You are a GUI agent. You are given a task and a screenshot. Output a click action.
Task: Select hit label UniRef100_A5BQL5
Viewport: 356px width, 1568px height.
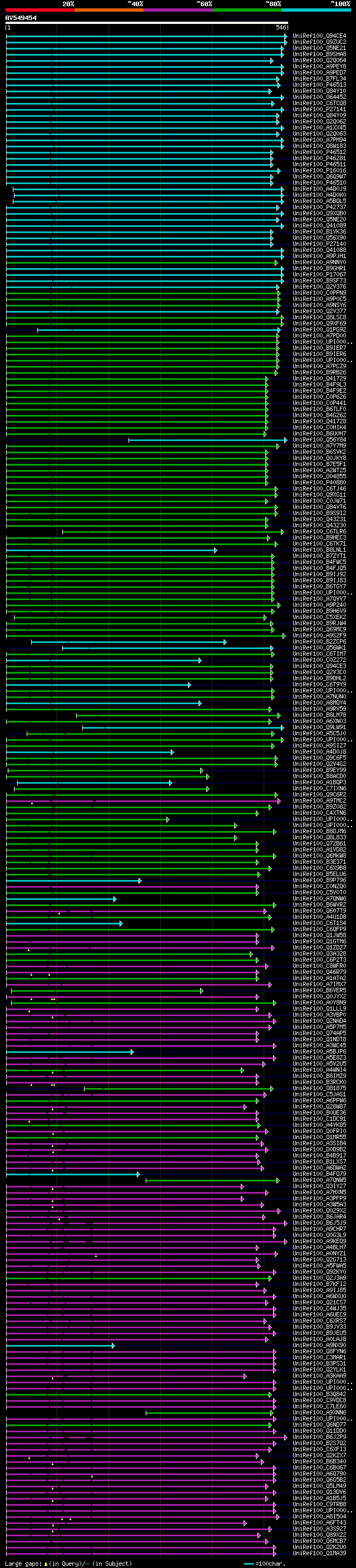319,201
